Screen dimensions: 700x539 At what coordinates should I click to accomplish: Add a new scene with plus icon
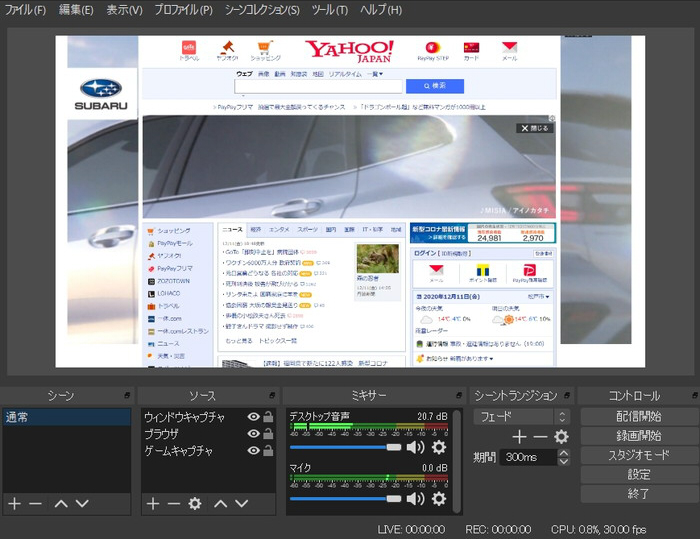(14, 504)
